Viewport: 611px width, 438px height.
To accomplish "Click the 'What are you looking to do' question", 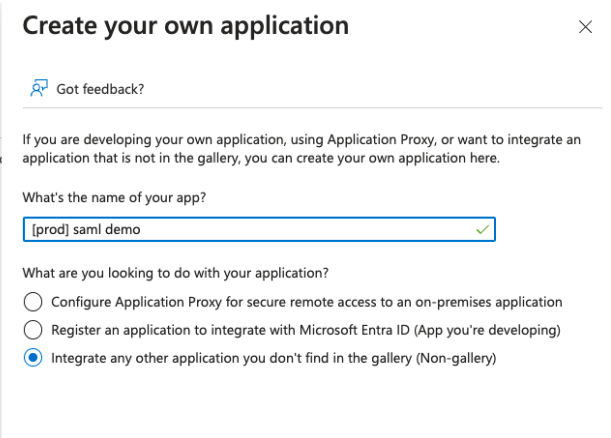I will click(x=175, y=273).
